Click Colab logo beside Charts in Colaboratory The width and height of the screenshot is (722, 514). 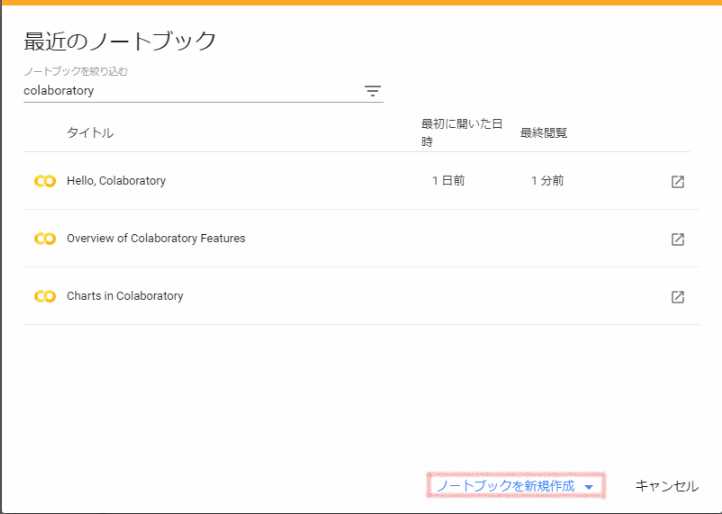(45, 297)
